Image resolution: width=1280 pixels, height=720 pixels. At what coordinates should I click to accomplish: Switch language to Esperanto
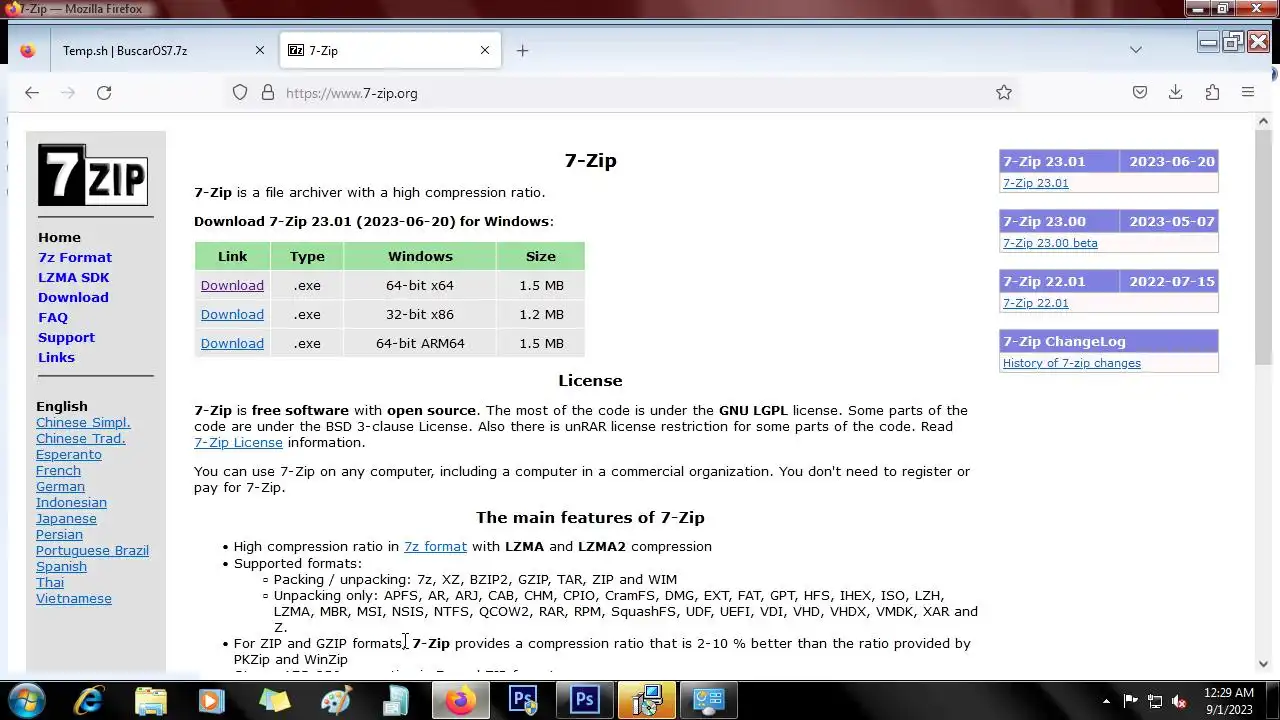tap(69, 455)
